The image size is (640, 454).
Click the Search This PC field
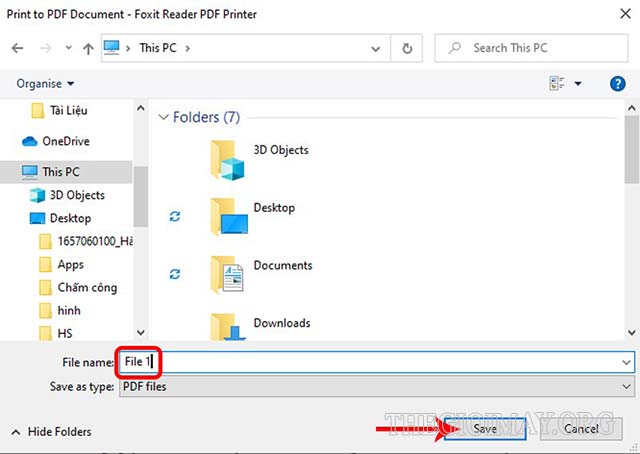(x=531, y=48)
